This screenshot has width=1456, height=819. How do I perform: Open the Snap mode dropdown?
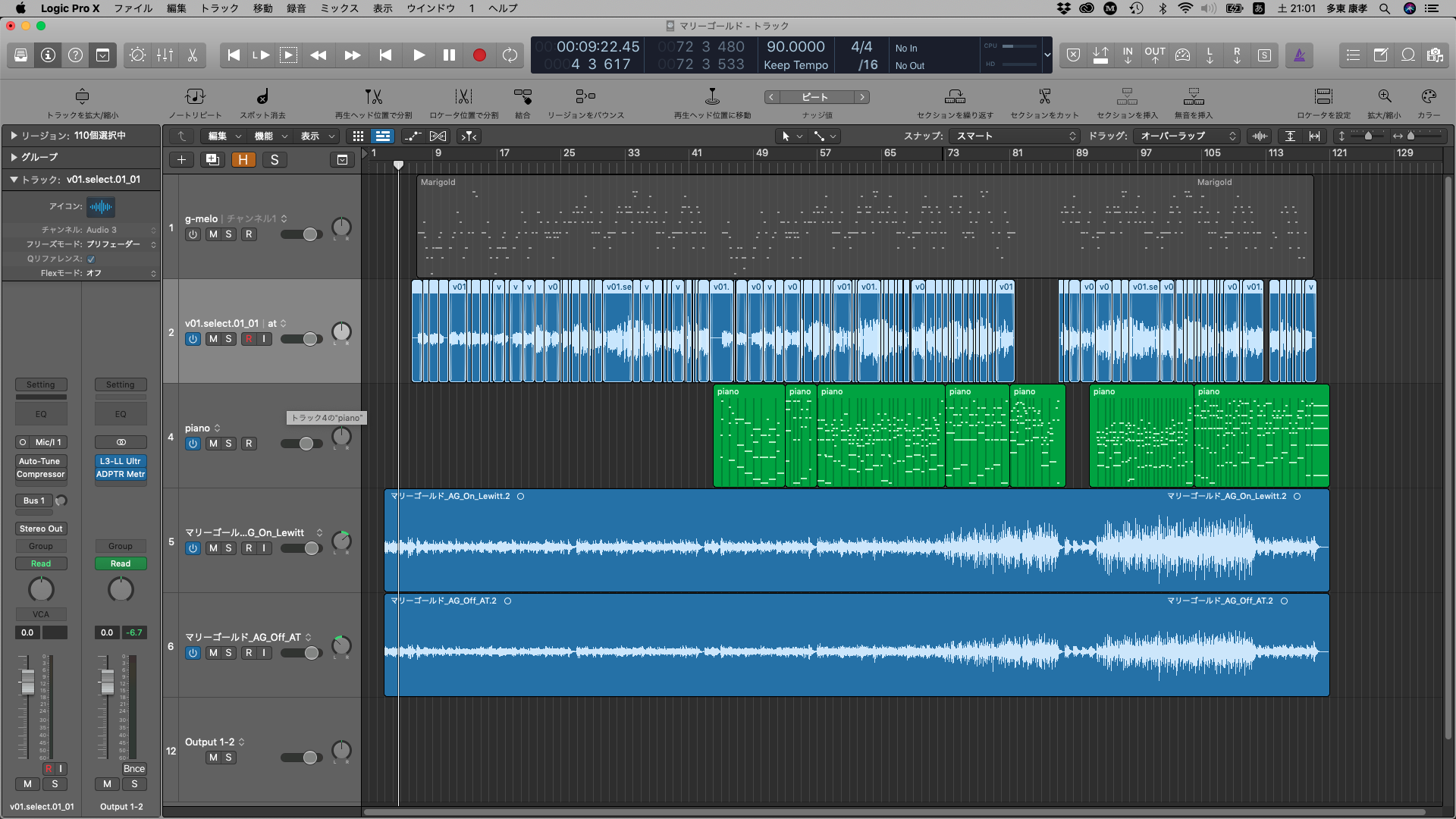(x=1016, y=136)
